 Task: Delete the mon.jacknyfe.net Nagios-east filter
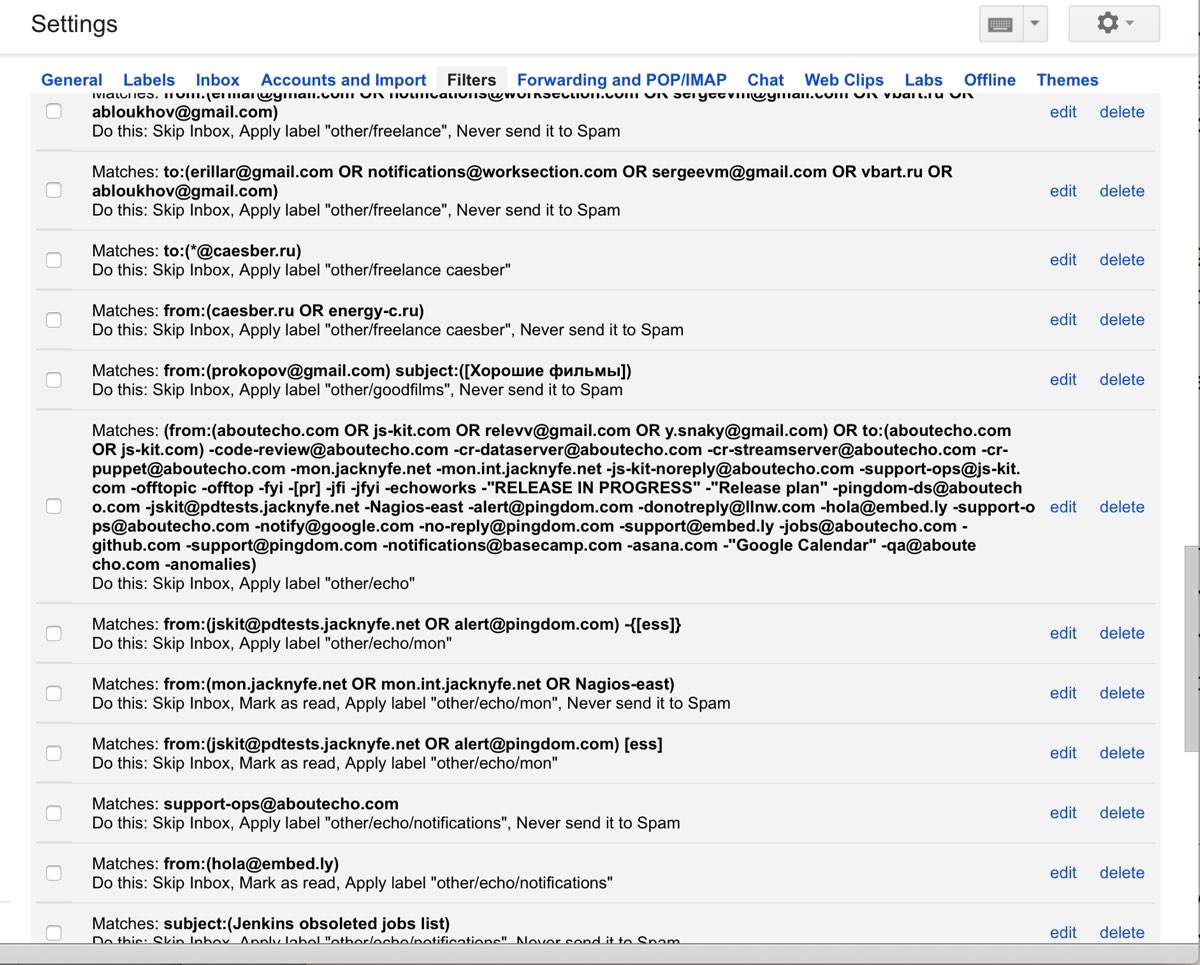coord(1121,693)
